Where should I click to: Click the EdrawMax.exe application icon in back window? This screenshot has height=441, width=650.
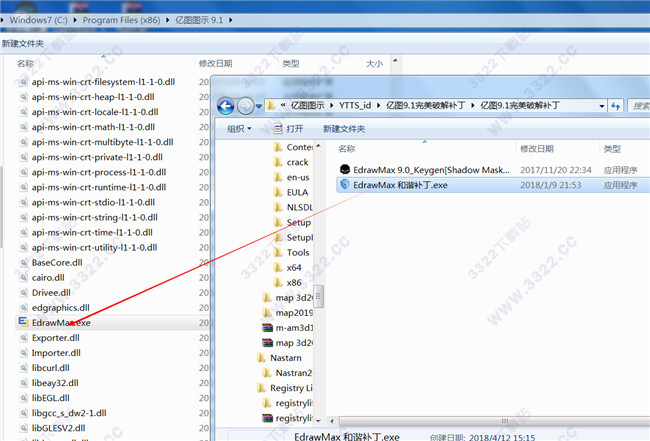pos(23,322)
